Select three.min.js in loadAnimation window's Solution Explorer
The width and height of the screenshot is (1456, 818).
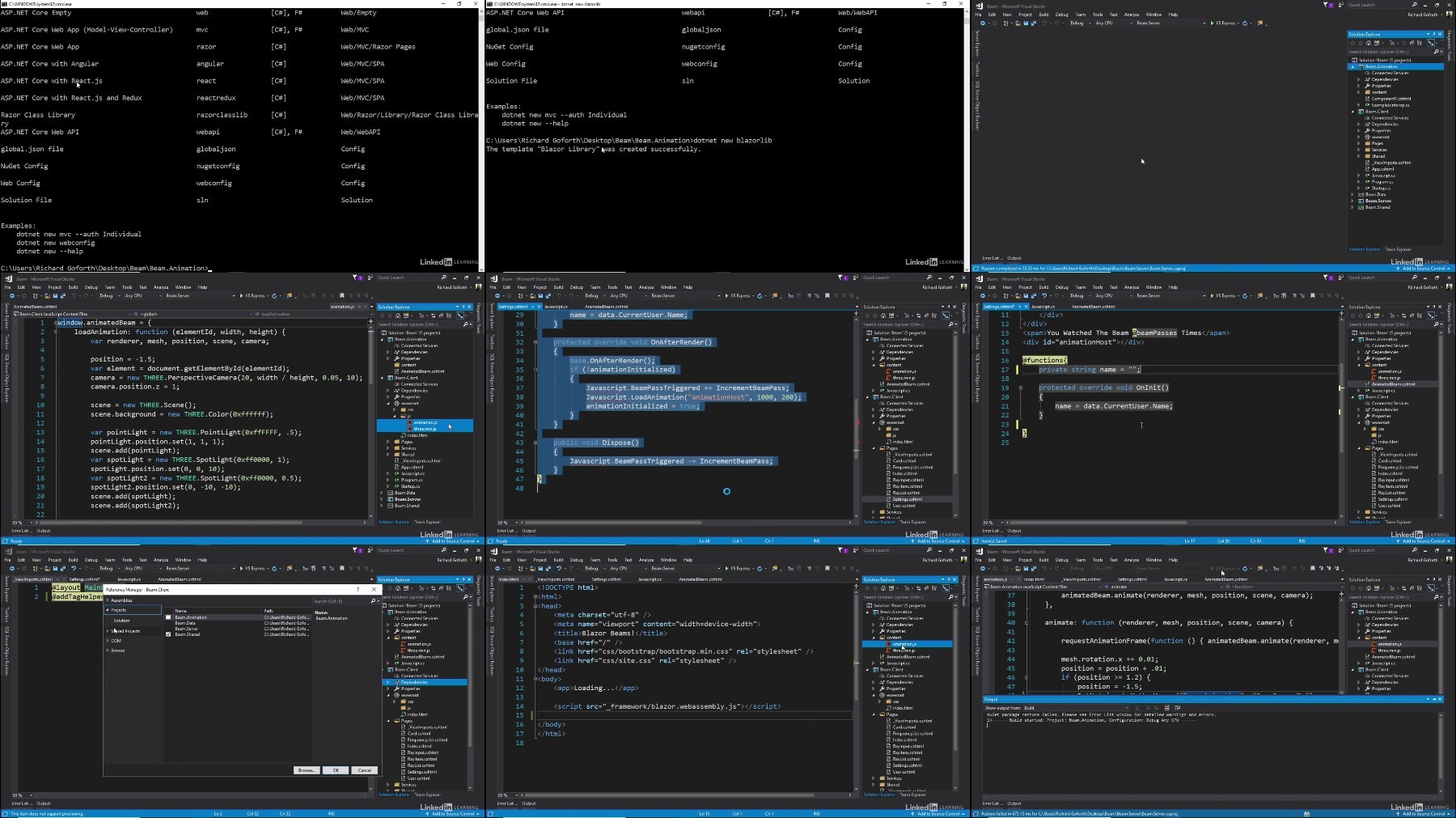click(425, 429)
